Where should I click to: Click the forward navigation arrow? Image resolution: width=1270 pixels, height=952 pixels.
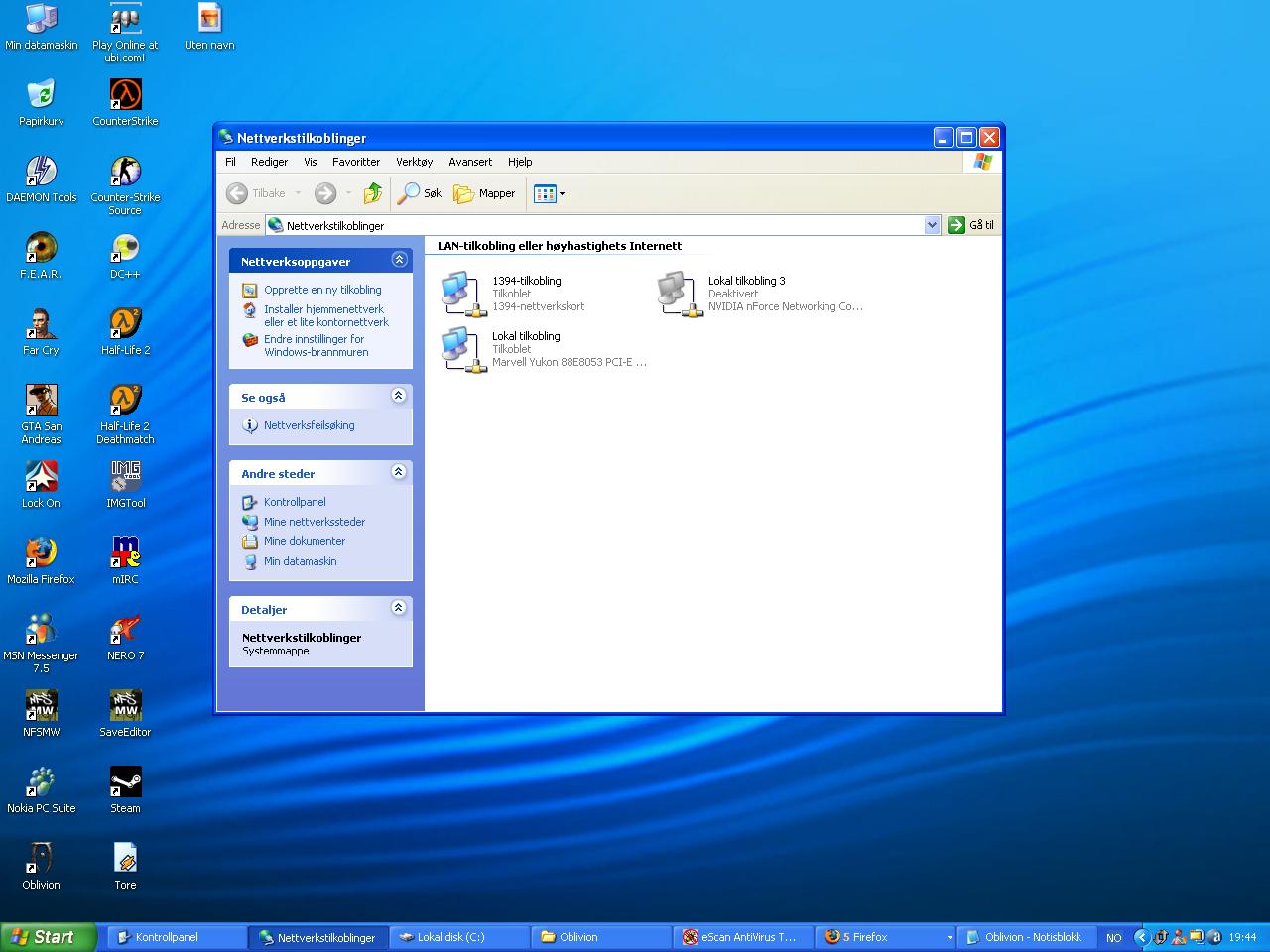(x=325, y=193)
